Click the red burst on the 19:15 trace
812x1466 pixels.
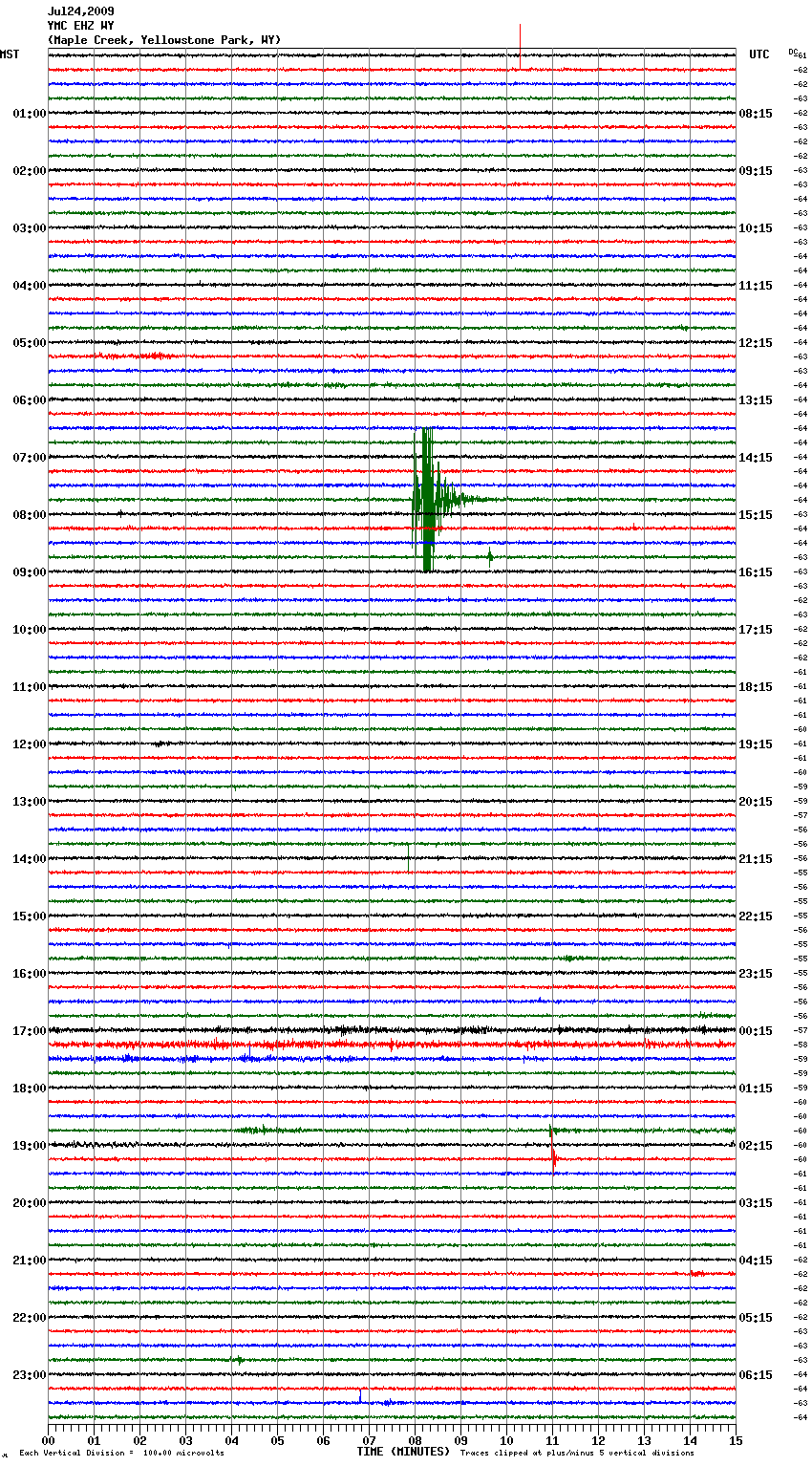click(554, 1159)
